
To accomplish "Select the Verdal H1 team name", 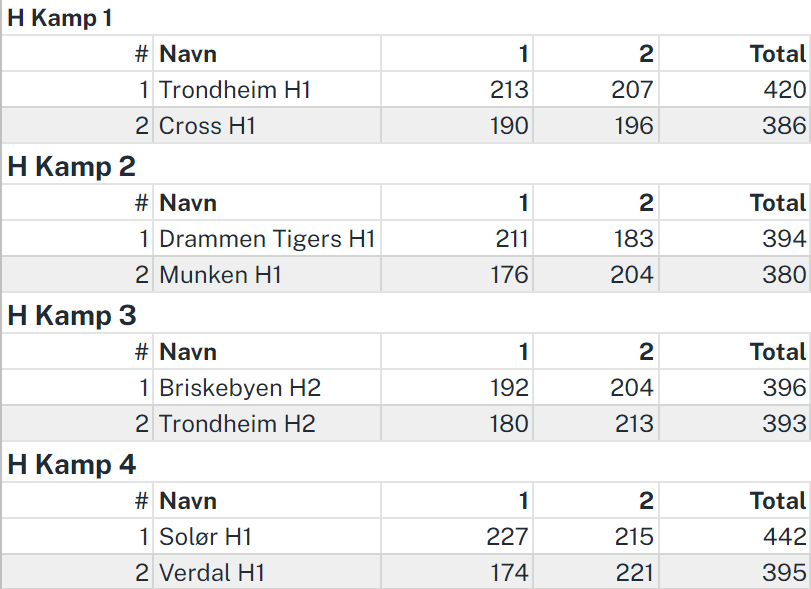I will coord(212,572).
